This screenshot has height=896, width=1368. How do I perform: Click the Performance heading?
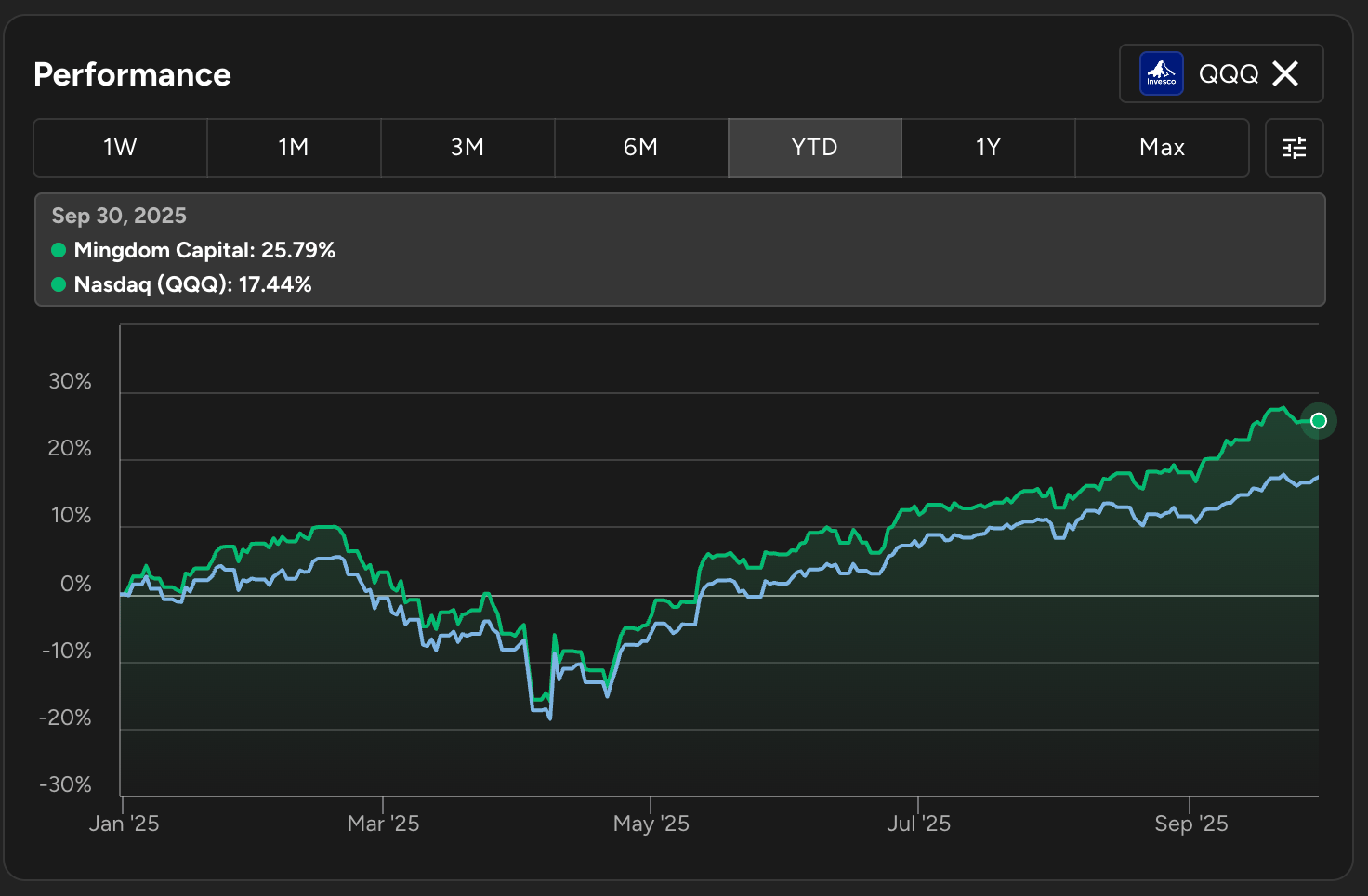(132, 74)
